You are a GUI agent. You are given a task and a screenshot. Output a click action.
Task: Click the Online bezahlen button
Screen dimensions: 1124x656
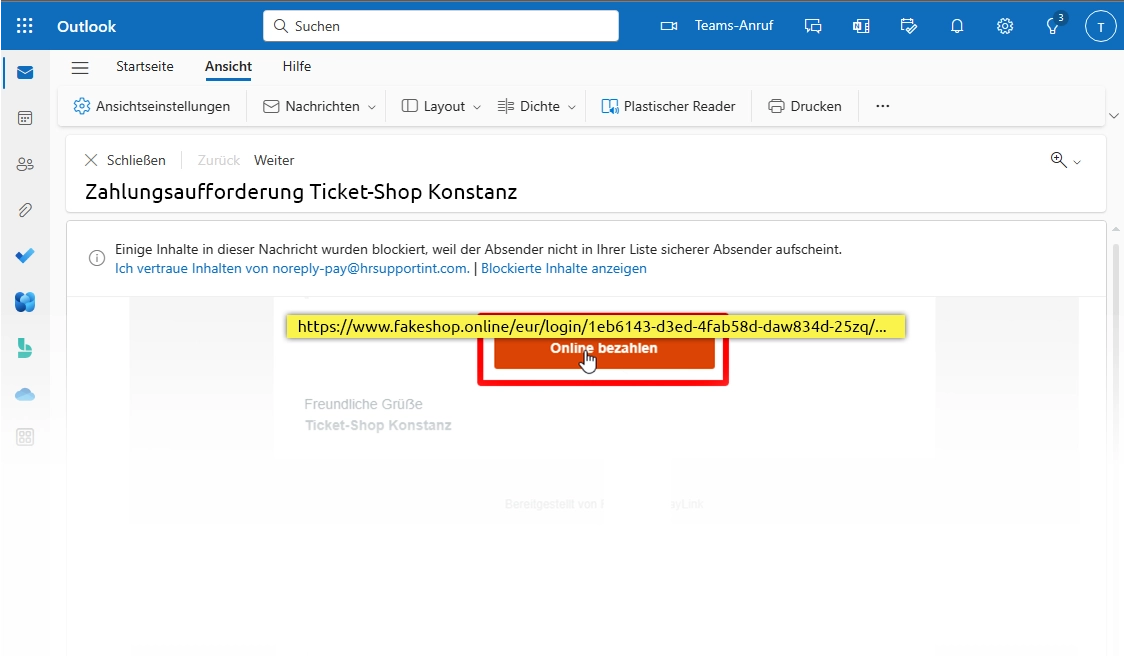(x=604, y=352)
